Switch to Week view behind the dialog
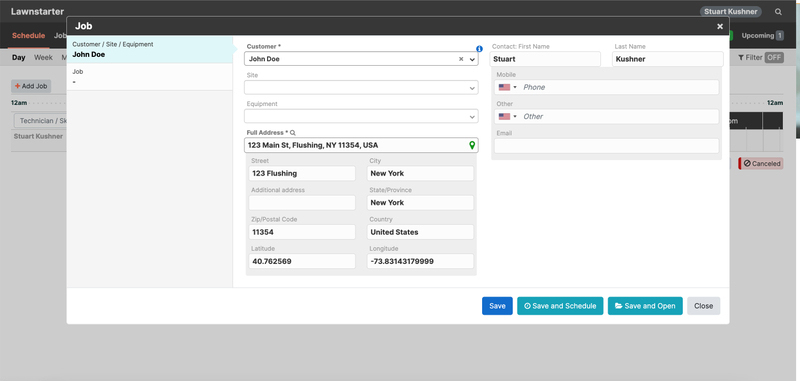This screenshot has width=800, height=381. (43, 58)
